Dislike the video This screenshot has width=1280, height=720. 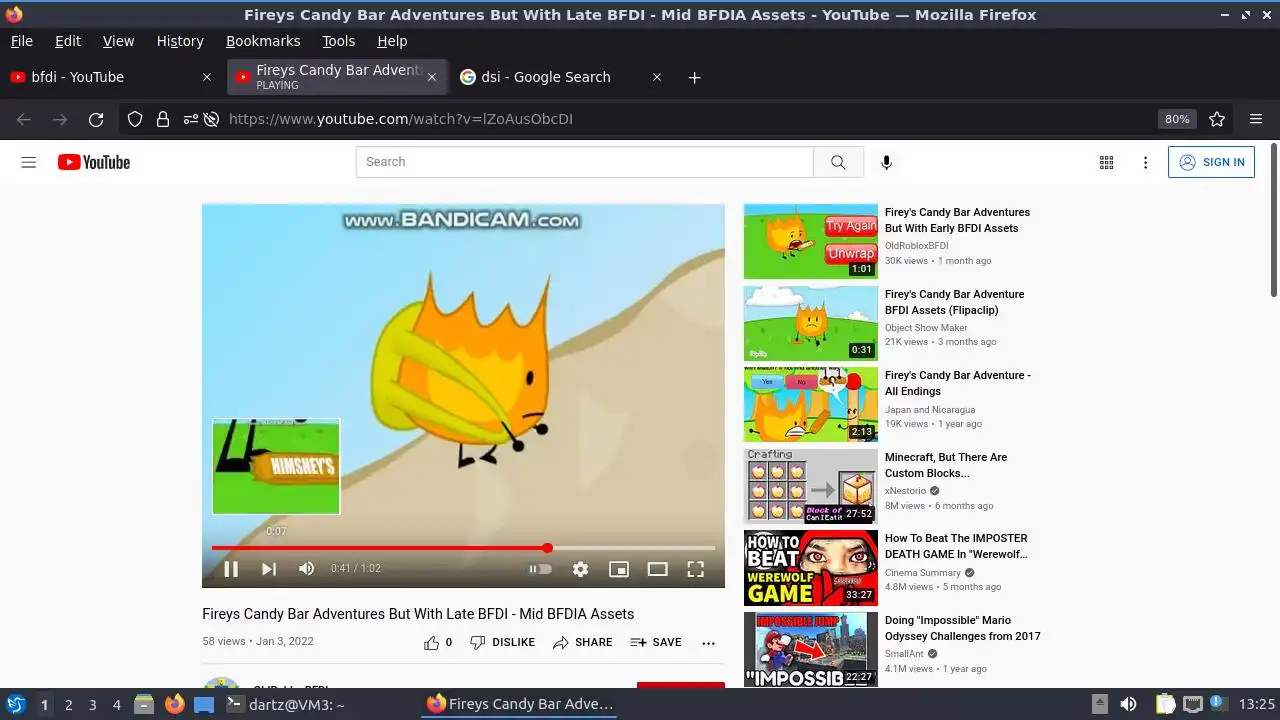tap(502, 643)
